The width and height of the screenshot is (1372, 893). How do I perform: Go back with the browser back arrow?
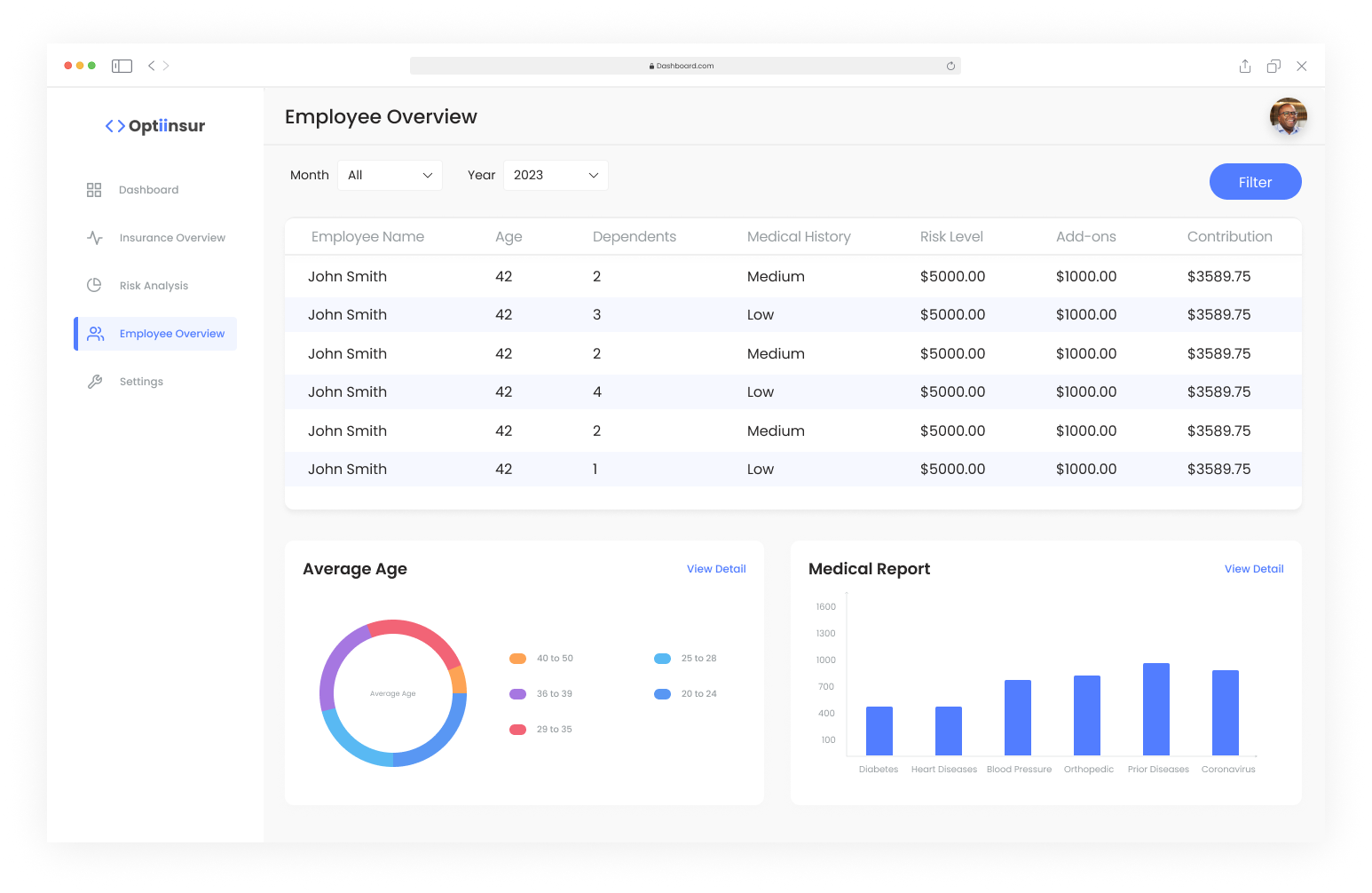152,66
